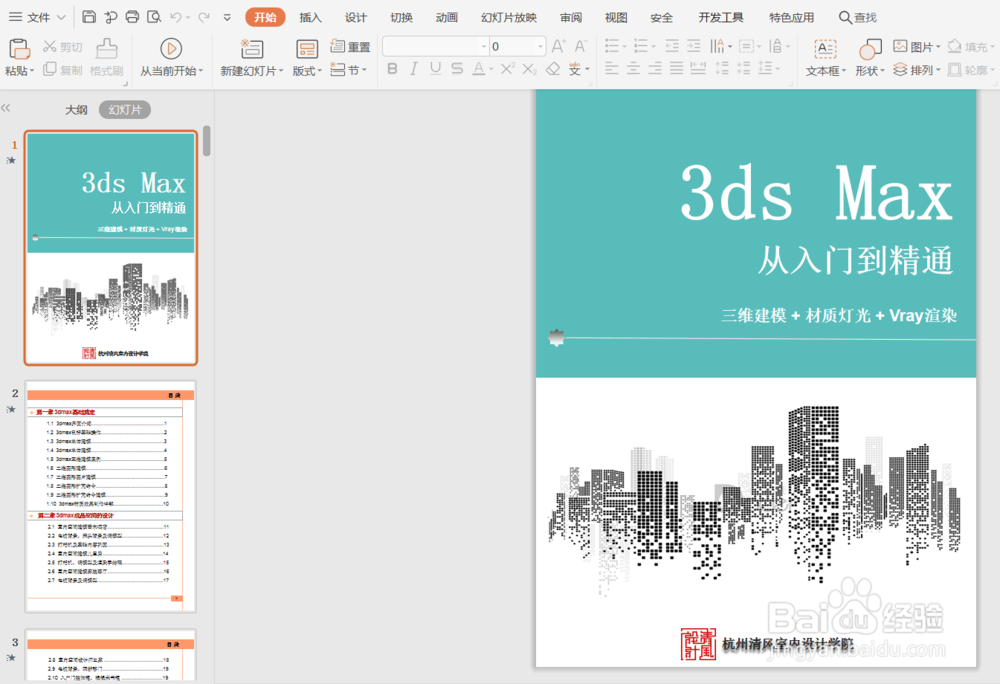Click the Reset (重置) icon

pyautogui.click(x=337, y=46)
